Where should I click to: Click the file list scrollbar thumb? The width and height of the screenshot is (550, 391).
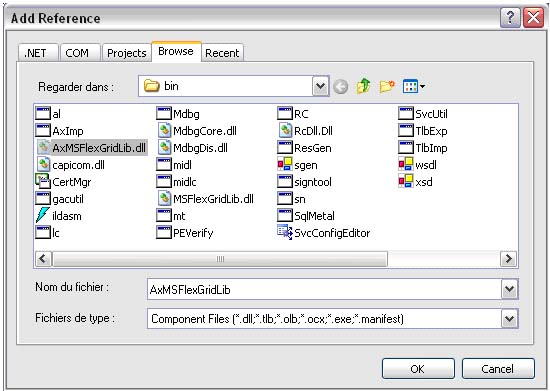(220, 259)
